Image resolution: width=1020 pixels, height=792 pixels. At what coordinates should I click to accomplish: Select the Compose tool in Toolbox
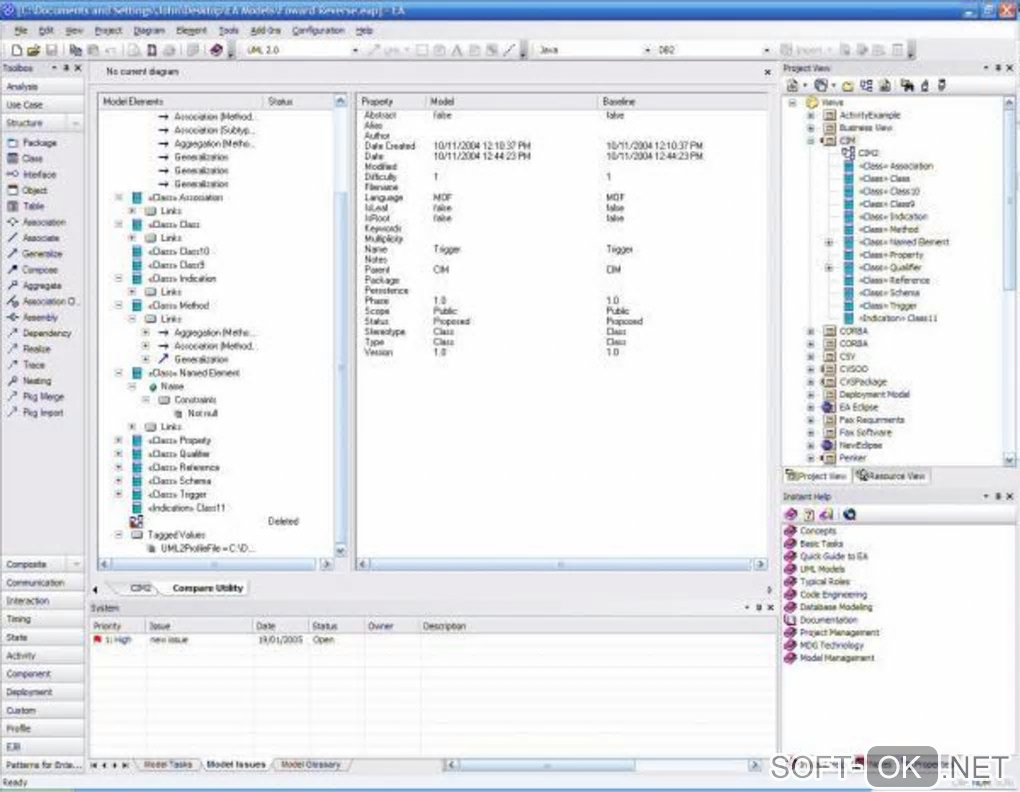coord(40,269)
